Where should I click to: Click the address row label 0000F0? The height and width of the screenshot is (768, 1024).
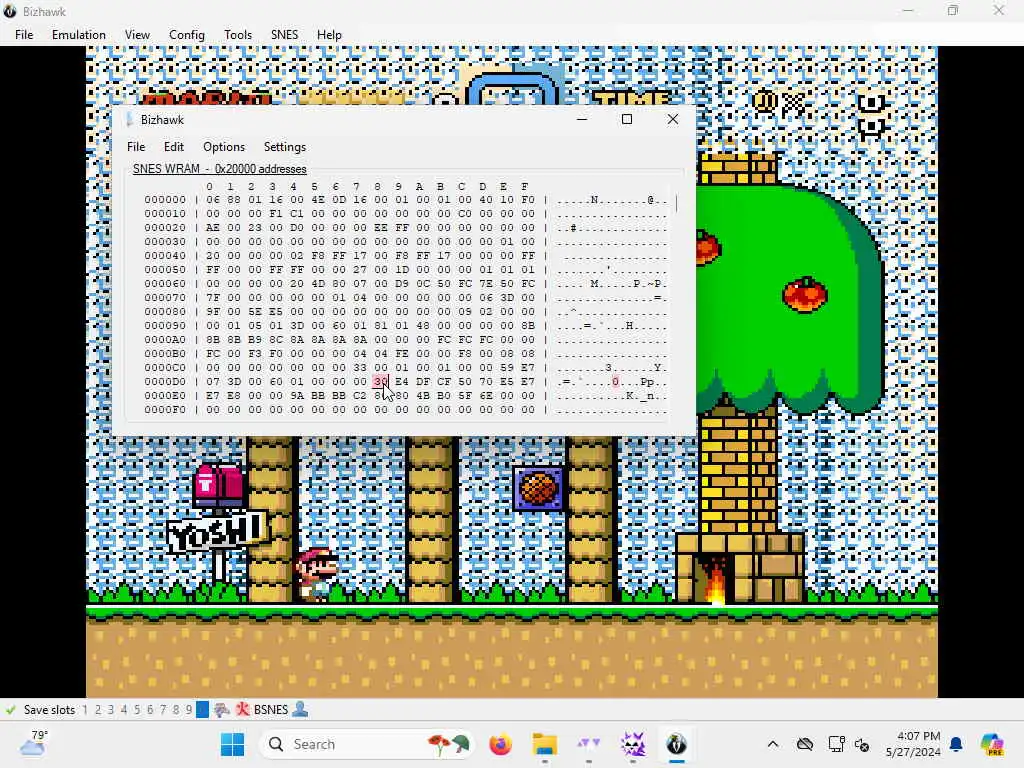coord(165,409)
